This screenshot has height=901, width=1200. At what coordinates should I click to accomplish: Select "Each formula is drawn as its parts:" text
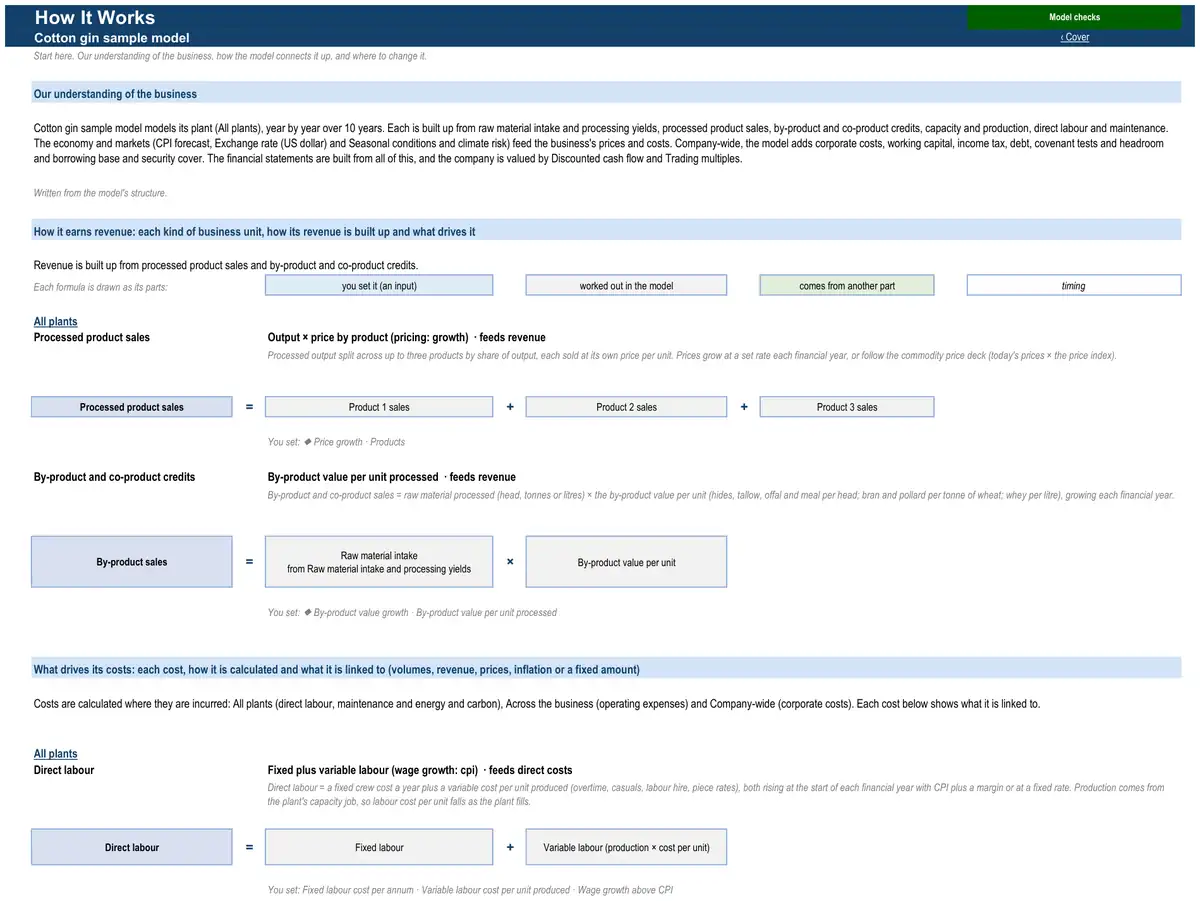[100, 288]
